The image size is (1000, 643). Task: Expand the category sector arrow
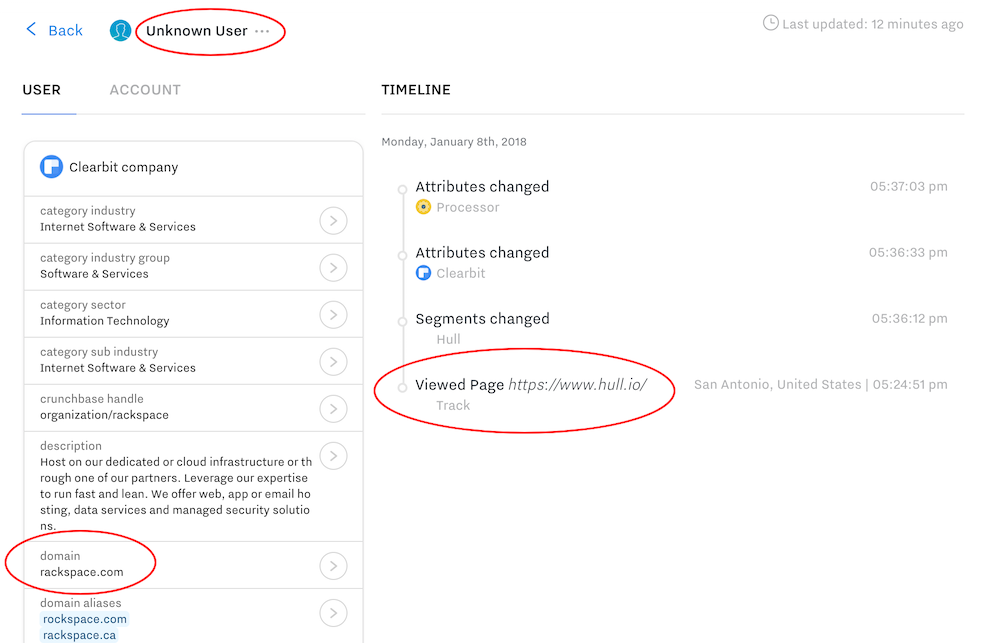[334, 314]
